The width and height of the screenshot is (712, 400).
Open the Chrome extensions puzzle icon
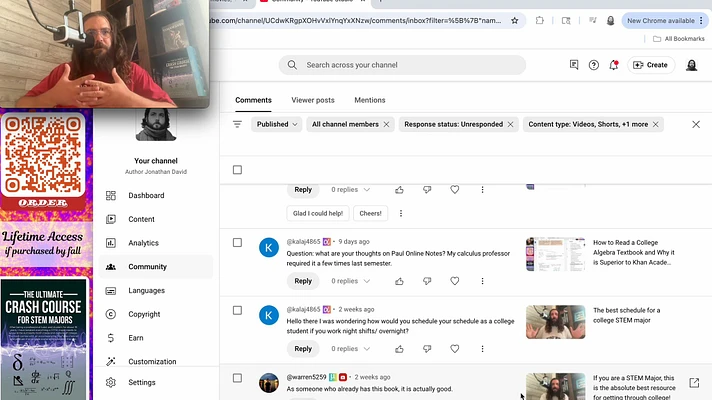pyautogui.click(x=539, y=20)
